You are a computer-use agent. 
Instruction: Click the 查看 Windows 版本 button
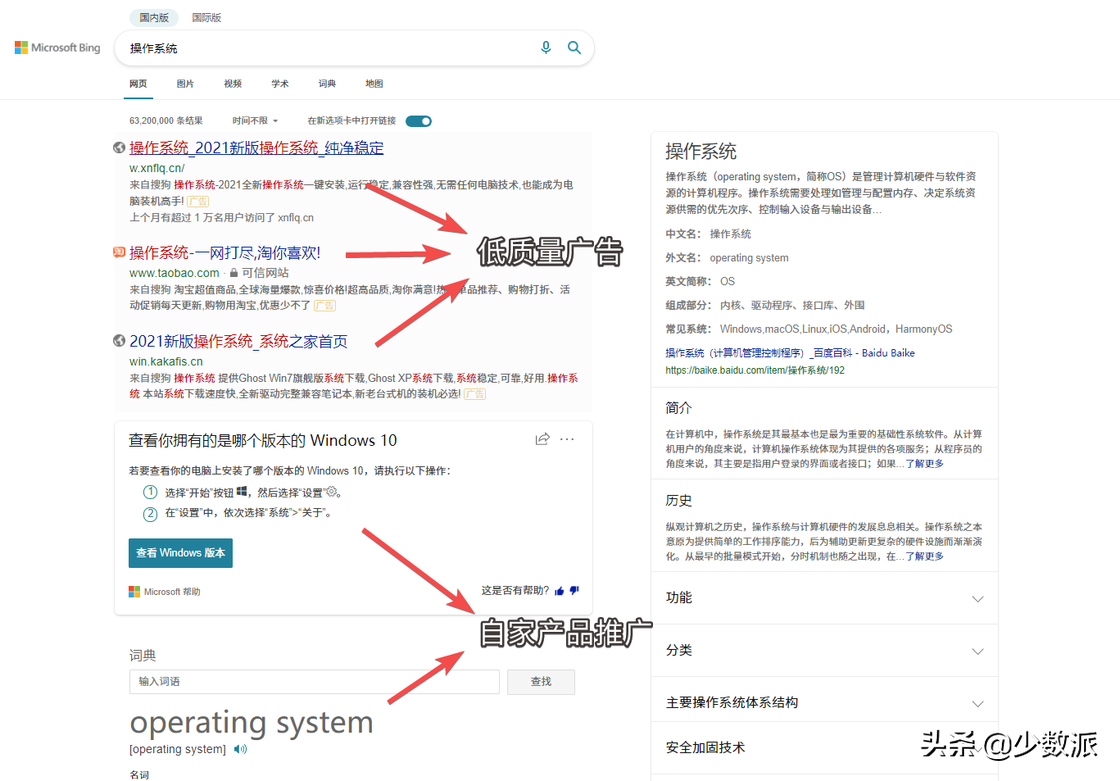(180, 552)
